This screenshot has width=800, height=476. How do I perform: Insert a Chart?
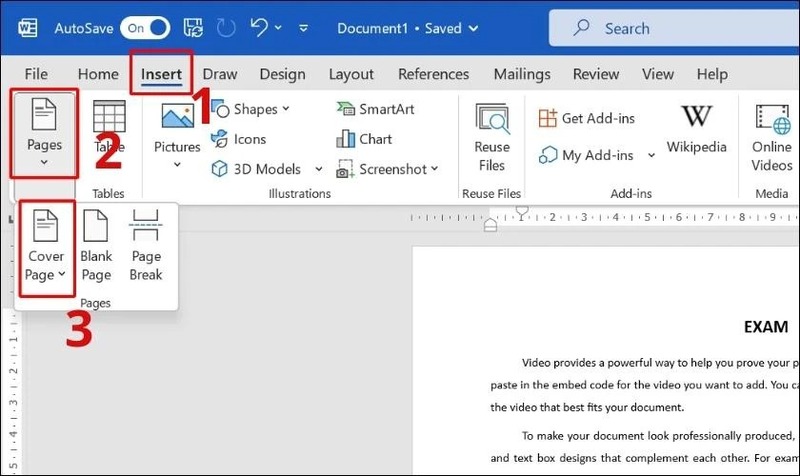point(364,139)
